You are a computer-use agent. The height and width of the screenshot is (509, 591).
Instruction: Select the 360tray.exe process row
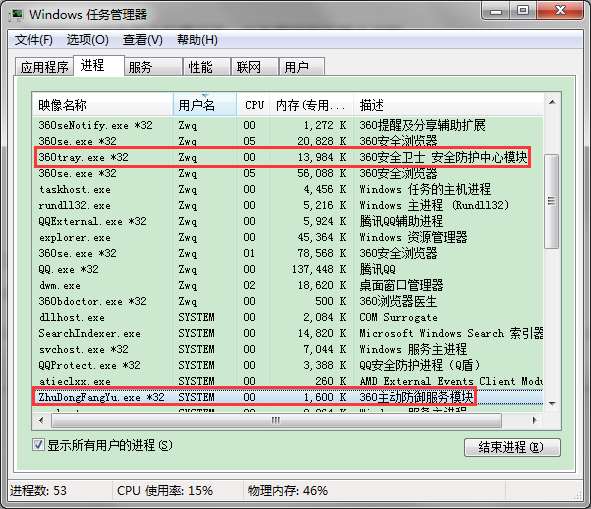tap(282, 157)
